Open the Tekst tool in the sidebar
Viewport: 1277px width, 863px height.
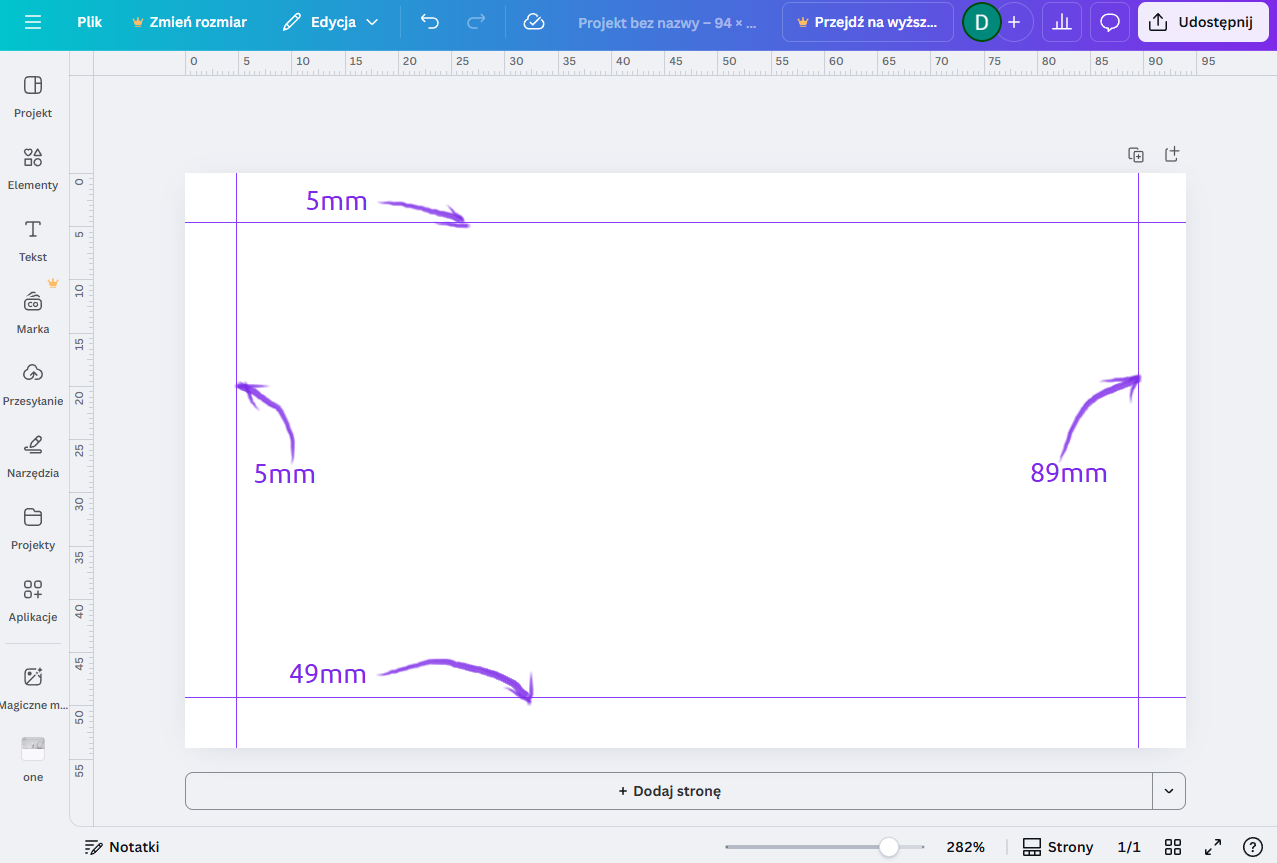(33, 239)
